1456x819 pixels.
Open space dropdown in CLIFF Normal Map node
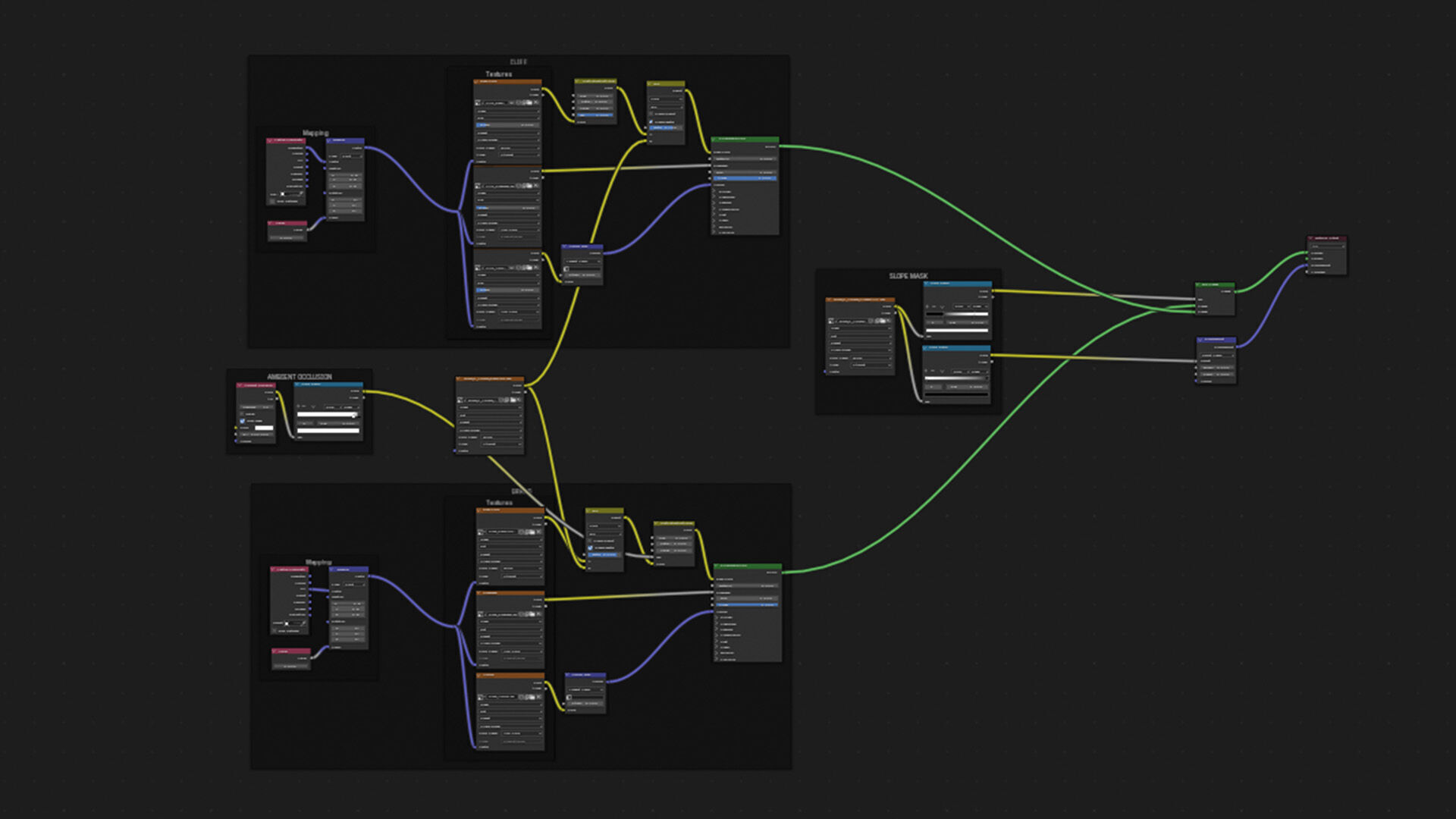[582, 262]
